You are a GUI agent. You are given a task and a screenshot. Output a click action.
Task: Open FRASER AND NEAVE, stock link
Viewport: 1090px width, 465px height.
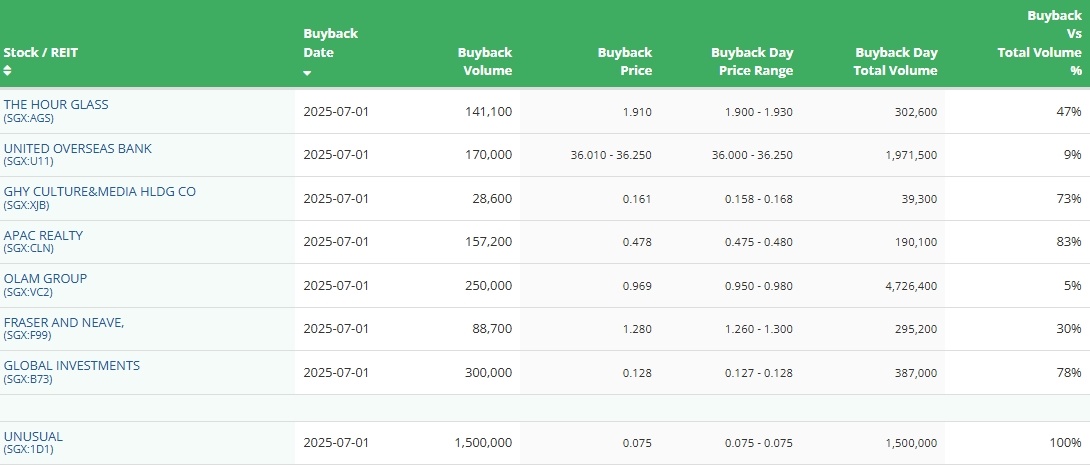(x=64, y=323)
